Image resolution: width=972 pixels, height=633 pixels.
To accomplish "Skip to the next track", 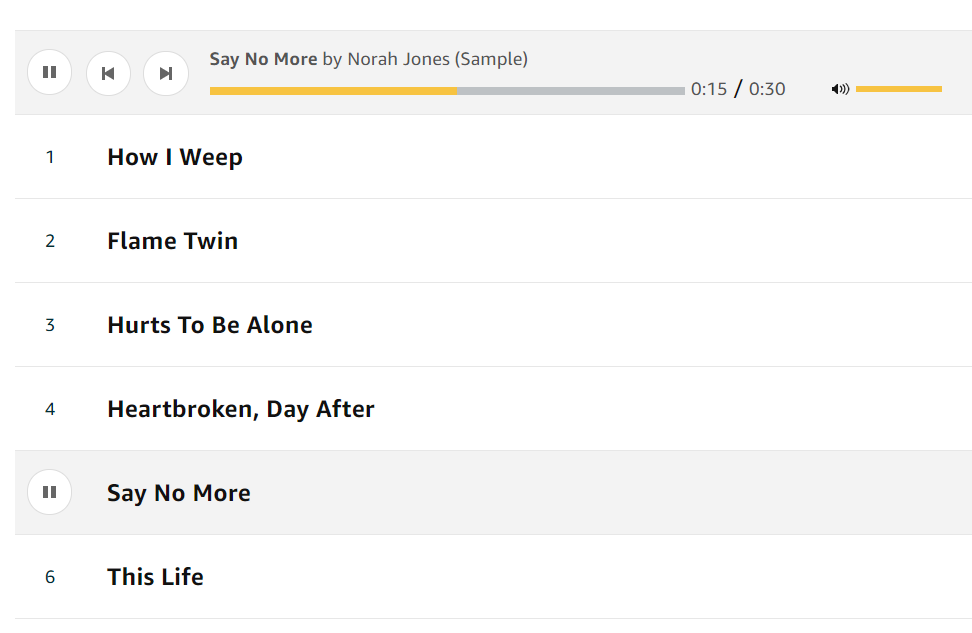I will point(166,73).
